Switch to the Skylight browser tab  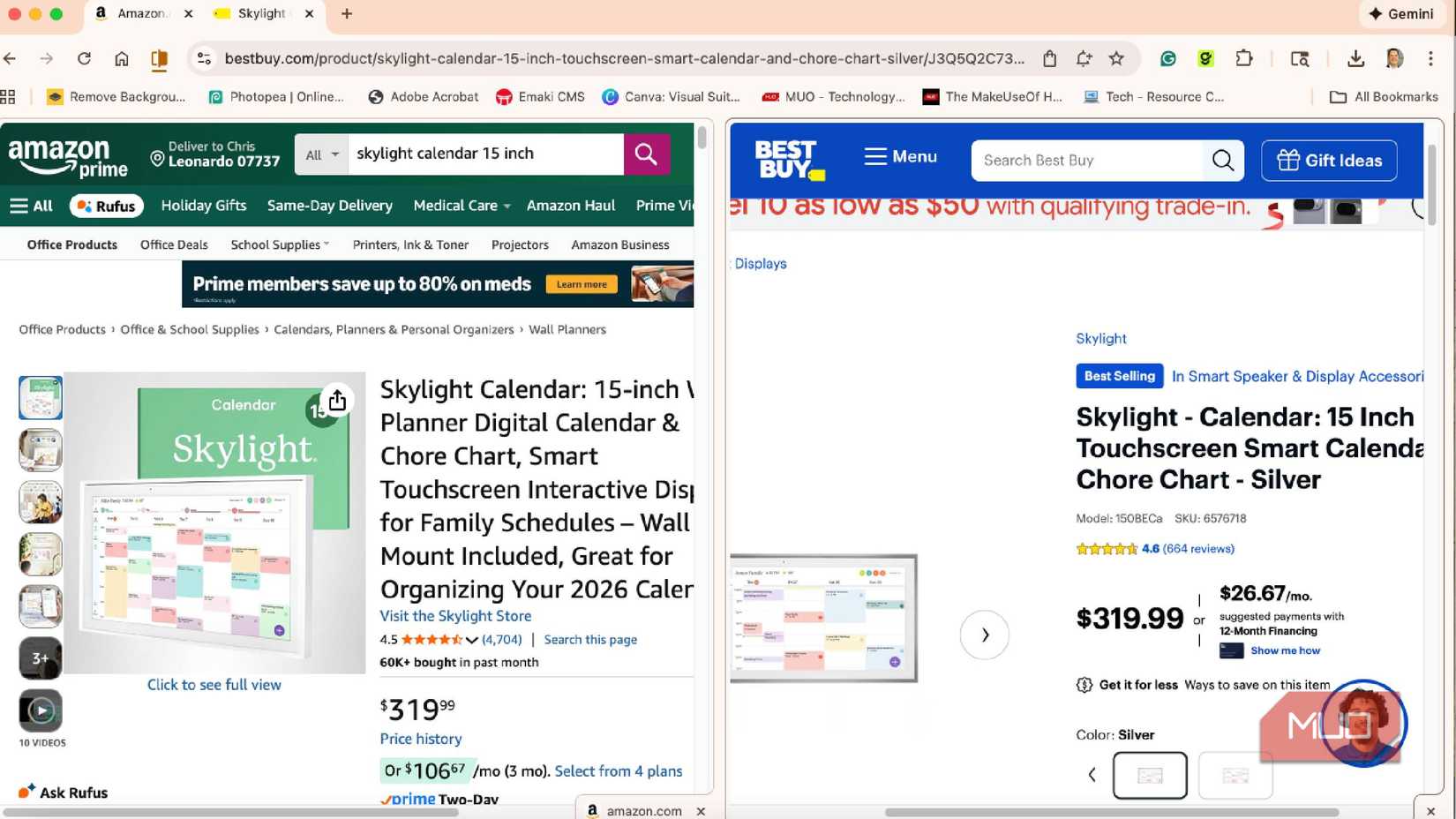[260, 13]
